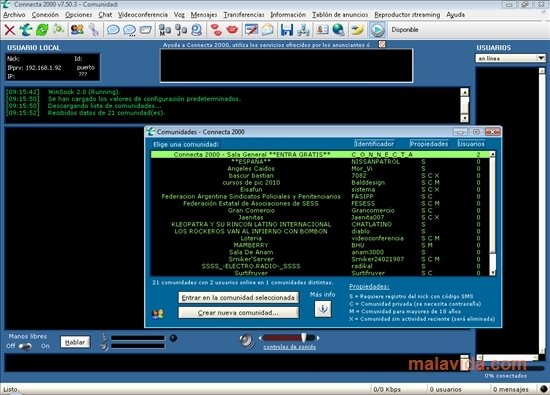Viewport: 550px width, 395px height.
Task: Click the 'Disponible' status label in toolbar
Action: [405, 30]
